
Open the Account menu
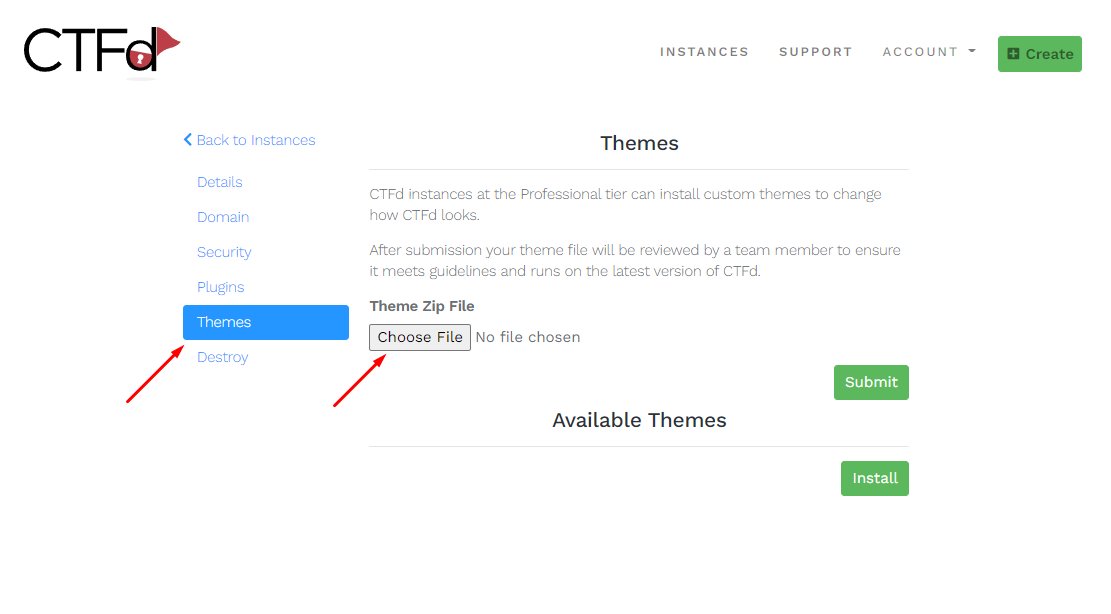coord(920,52)
